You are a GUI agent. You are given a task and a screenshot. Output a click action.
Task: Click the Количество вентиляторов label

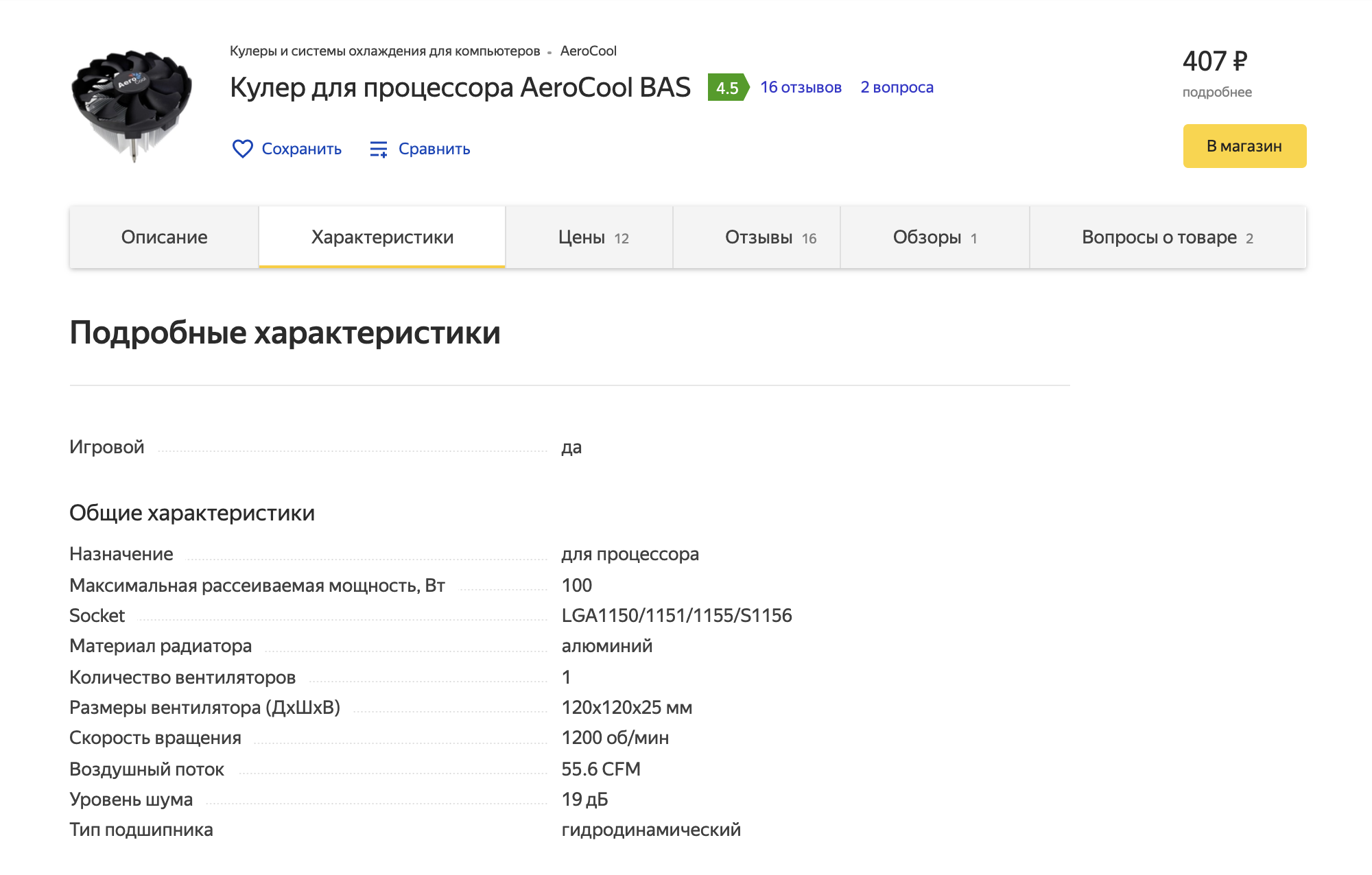point(182,678)
